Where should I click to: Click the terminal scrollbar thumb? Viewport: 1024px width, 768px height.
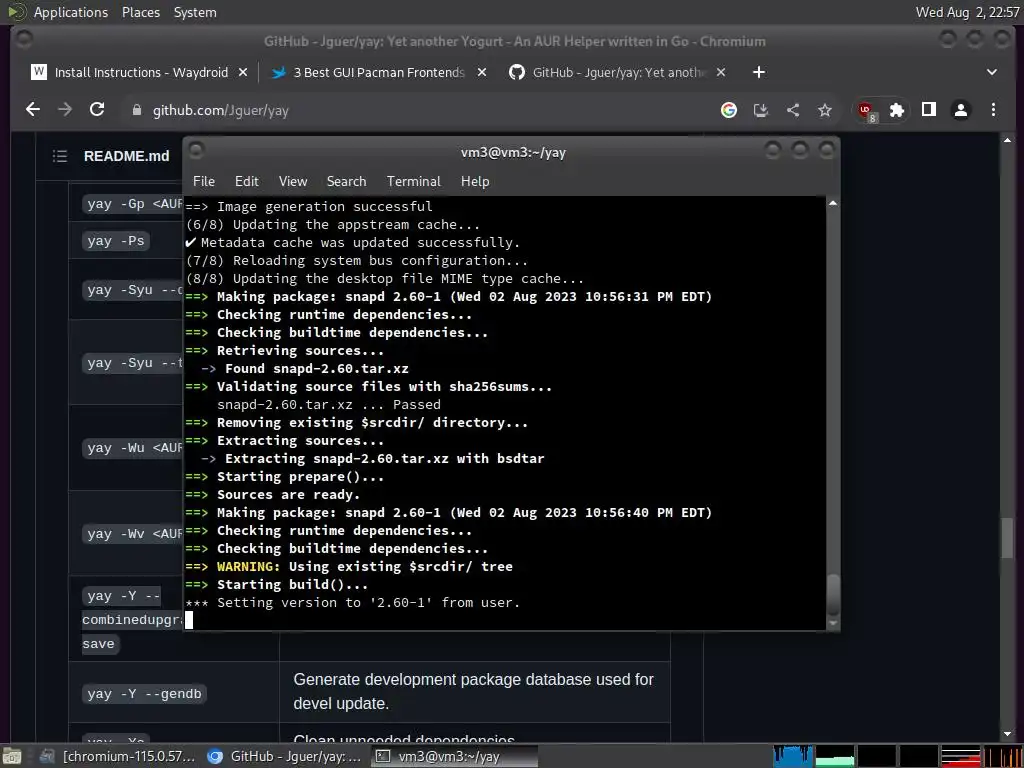point(833,594)
